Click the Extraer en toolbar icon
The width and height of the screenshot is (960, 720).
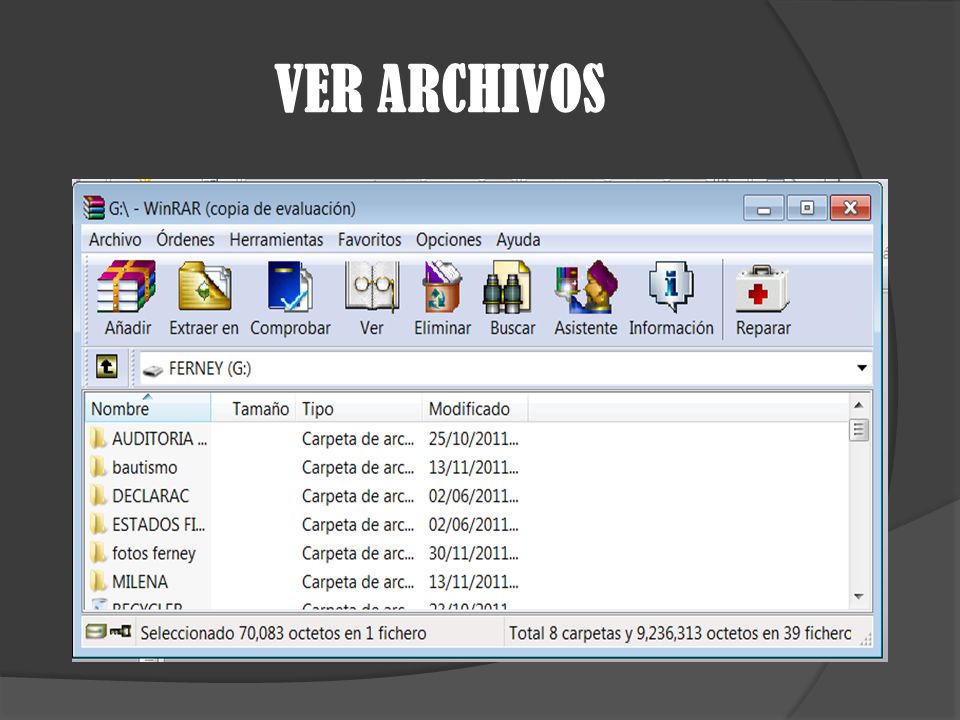pyautogui.click(x=204, y=286)
